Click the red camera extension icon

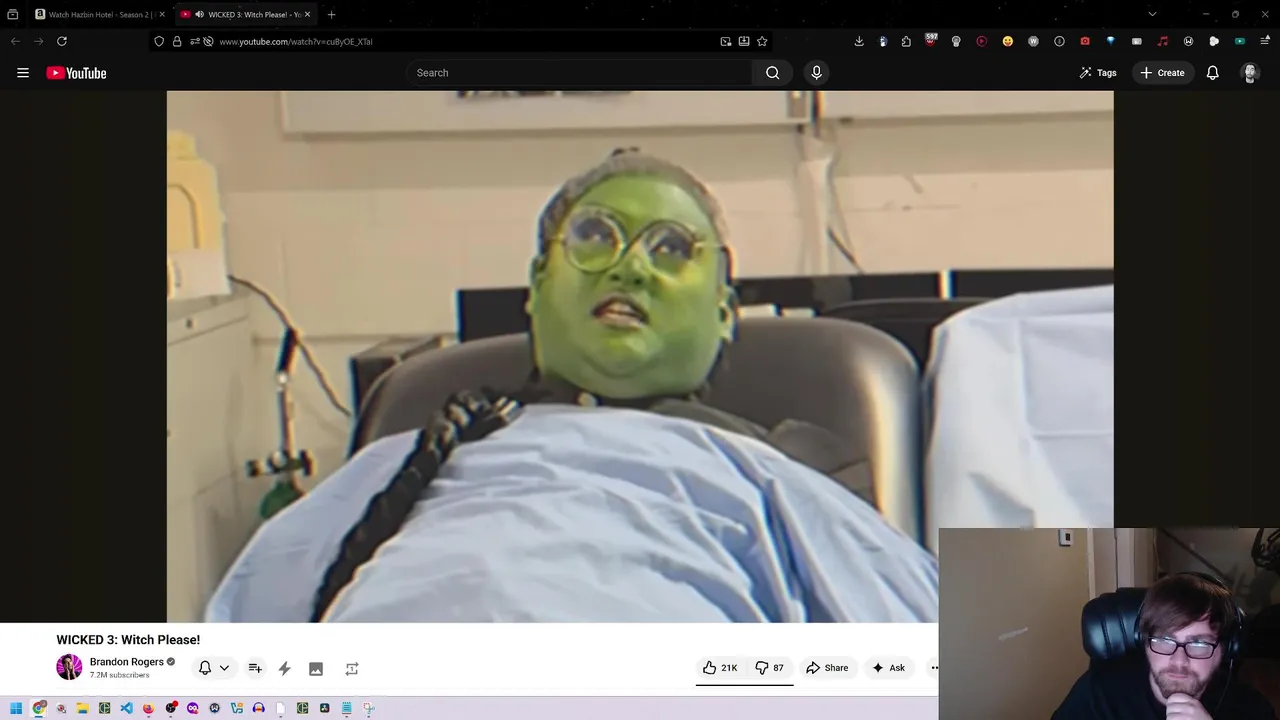point(1085,41)
